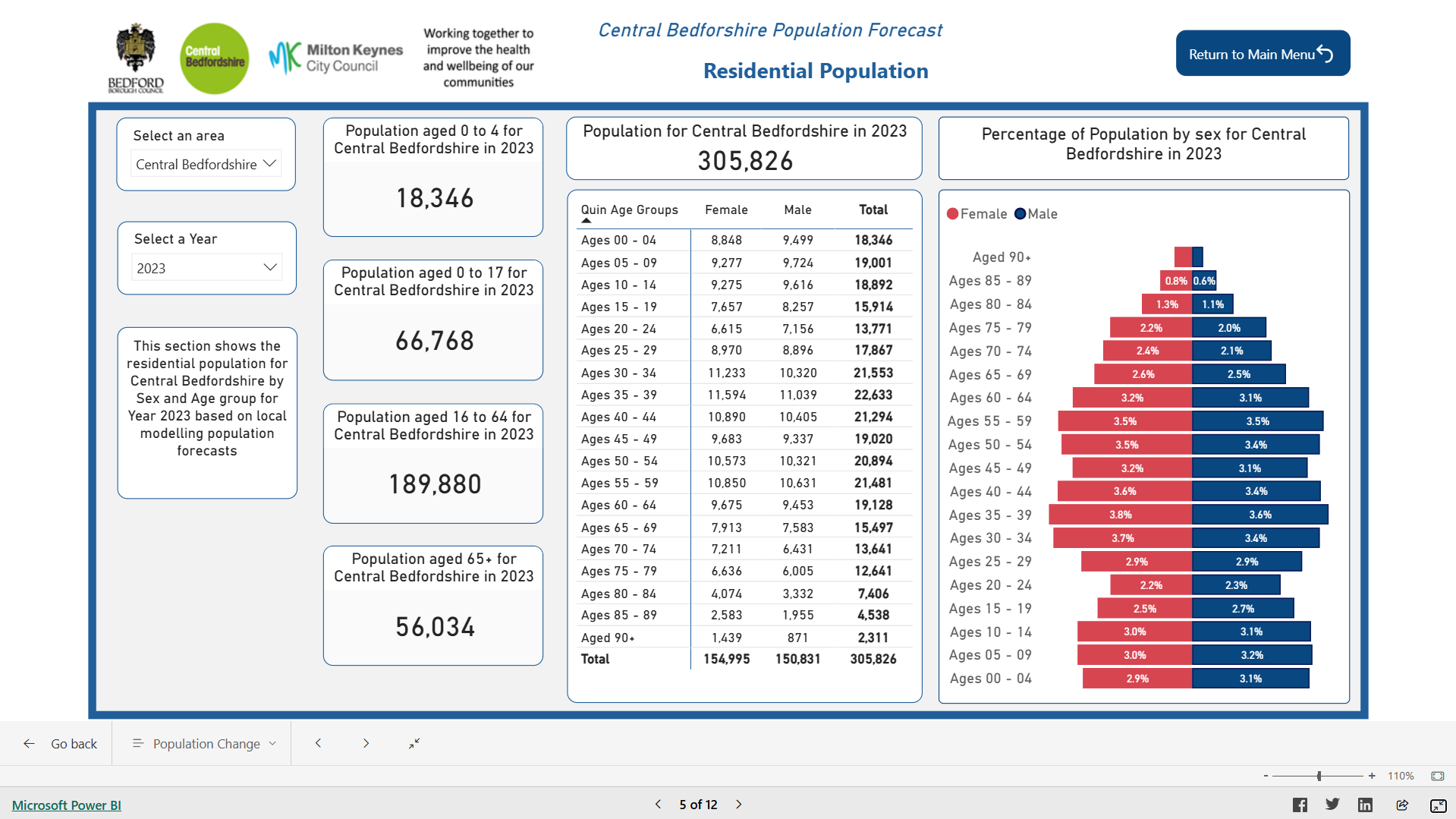Click fit to page icon

pyautogui.click(x=1437, y=776)
